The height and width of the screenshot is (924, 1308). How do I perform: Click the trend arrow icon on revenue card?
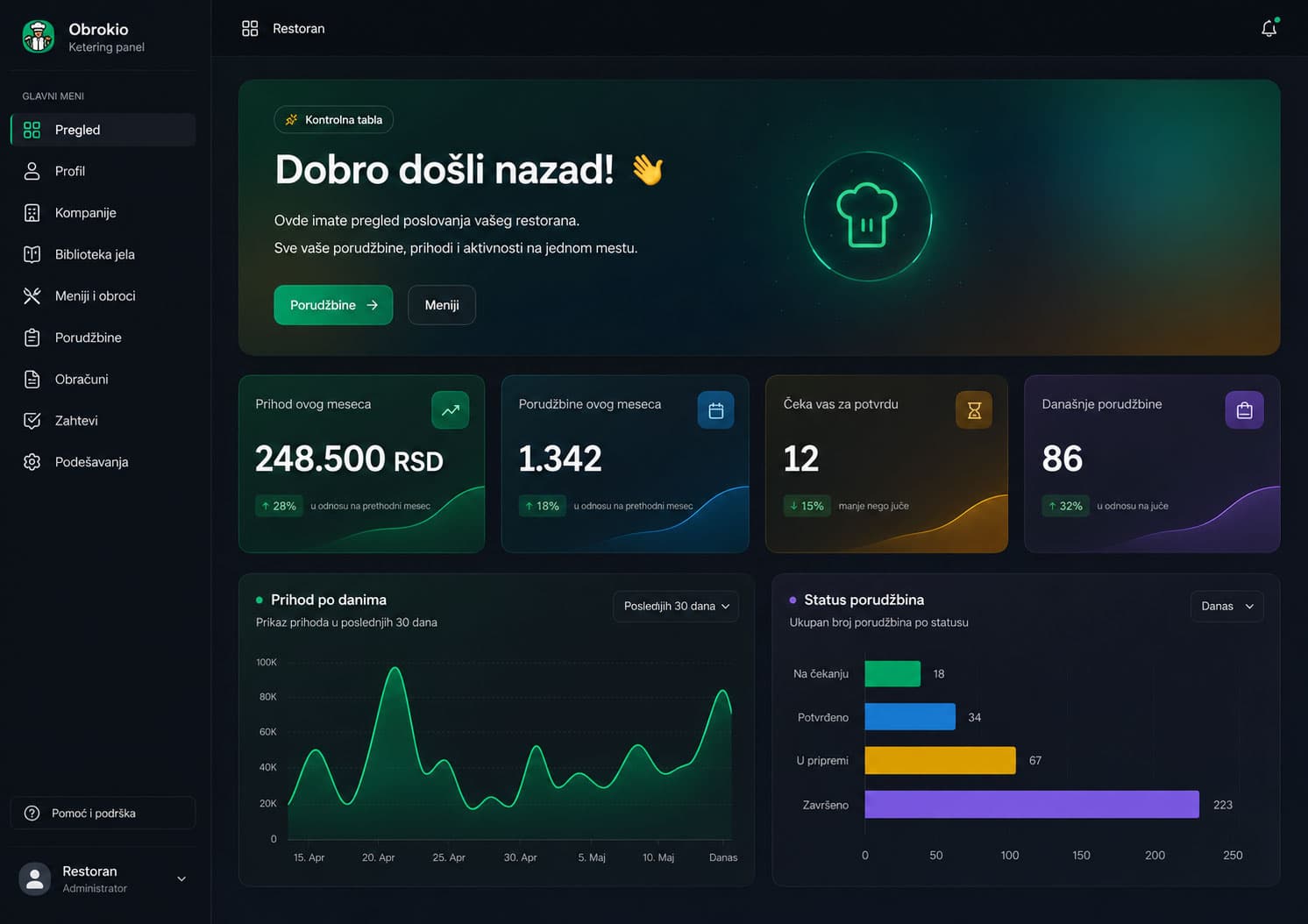click(451, 410)
